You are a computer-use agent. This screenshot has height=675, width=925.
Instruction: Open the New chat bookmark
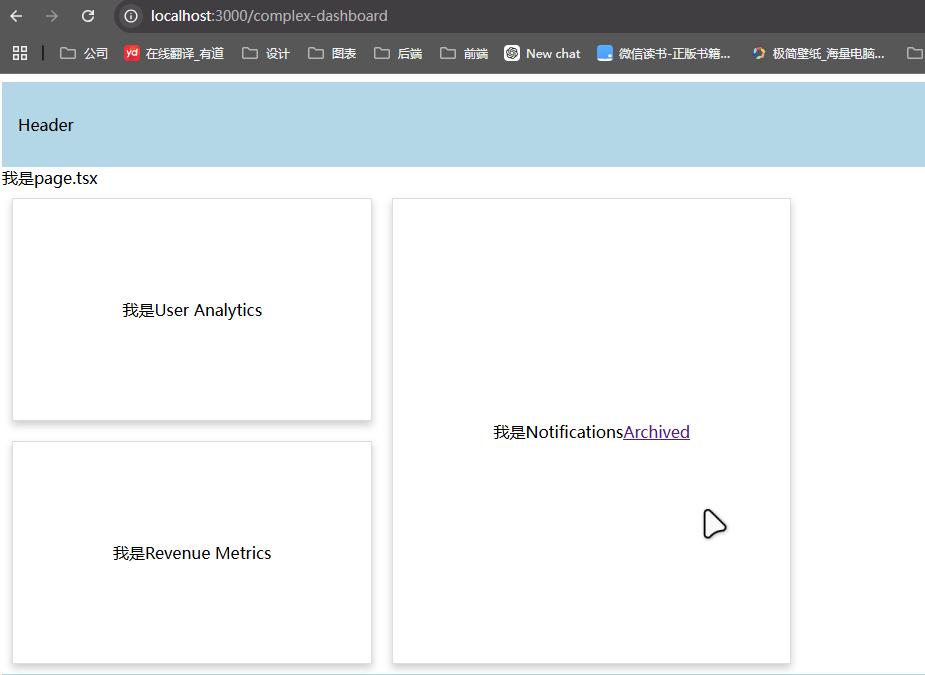(x=542, y=53)
